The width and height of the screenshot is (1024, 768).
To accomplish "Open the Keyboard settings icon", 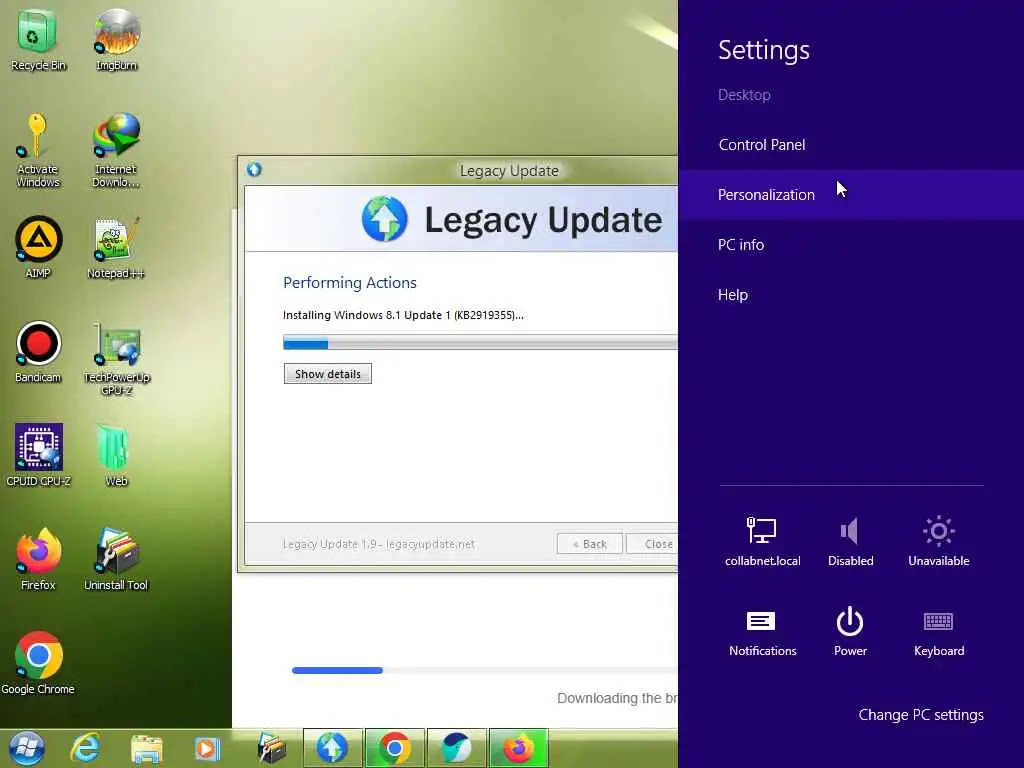I will tap(938, 632).
